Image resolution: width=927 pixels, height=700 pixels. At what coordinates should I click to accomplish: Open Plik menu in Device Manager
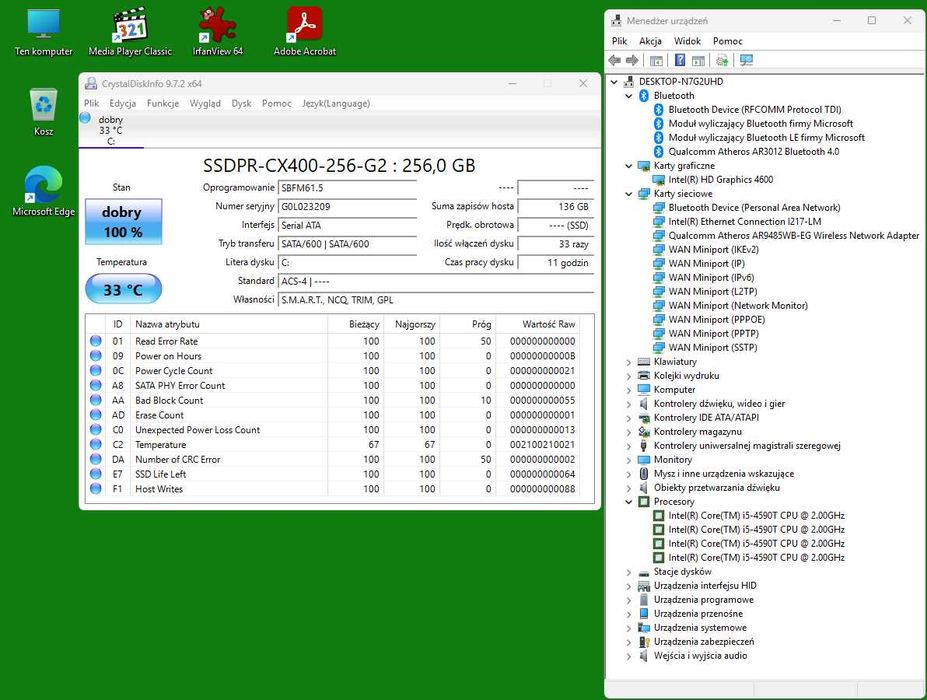point(620,41)
